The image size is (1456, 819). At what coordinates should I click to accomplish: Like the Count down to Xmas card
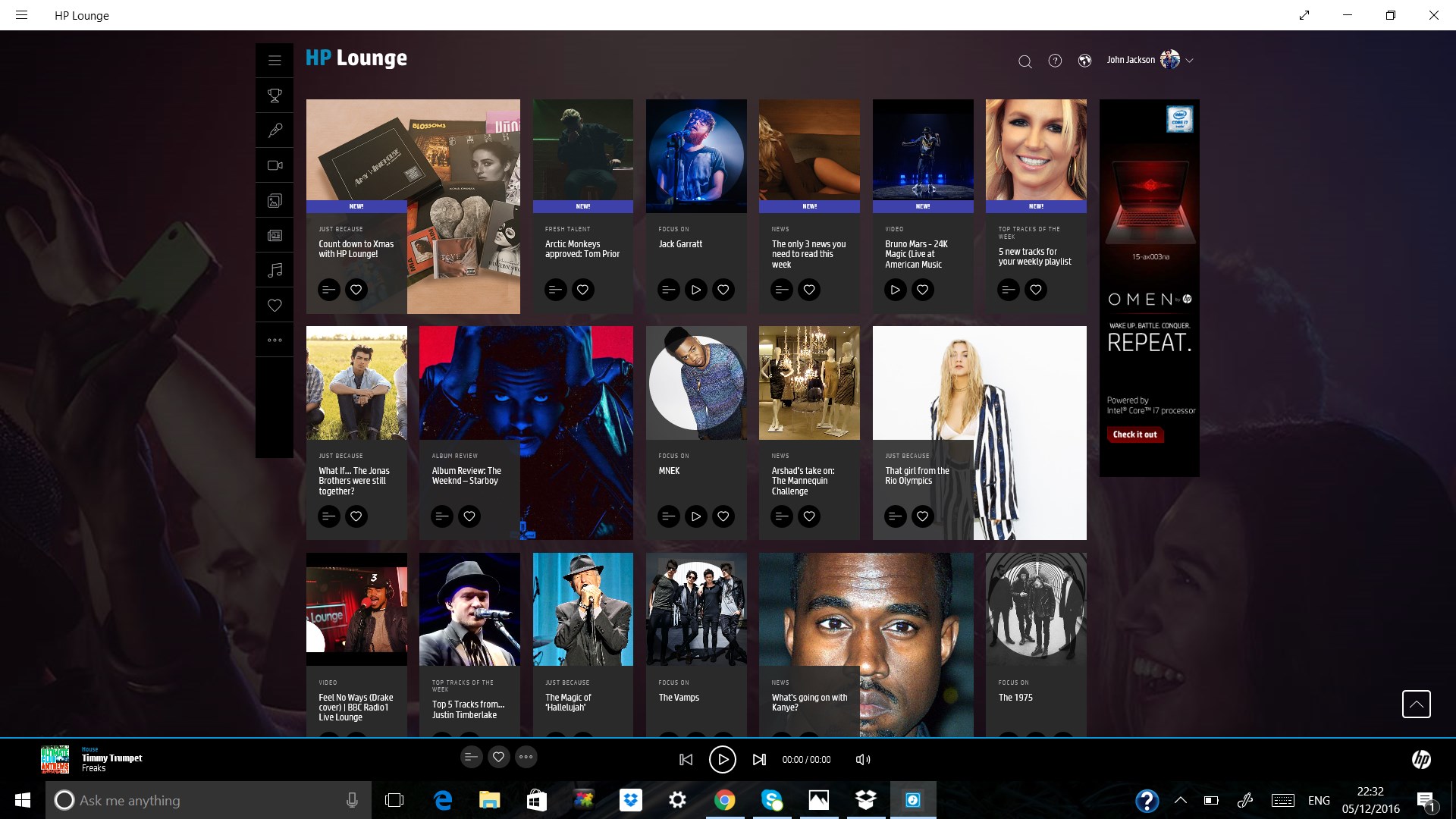[356, 290]
